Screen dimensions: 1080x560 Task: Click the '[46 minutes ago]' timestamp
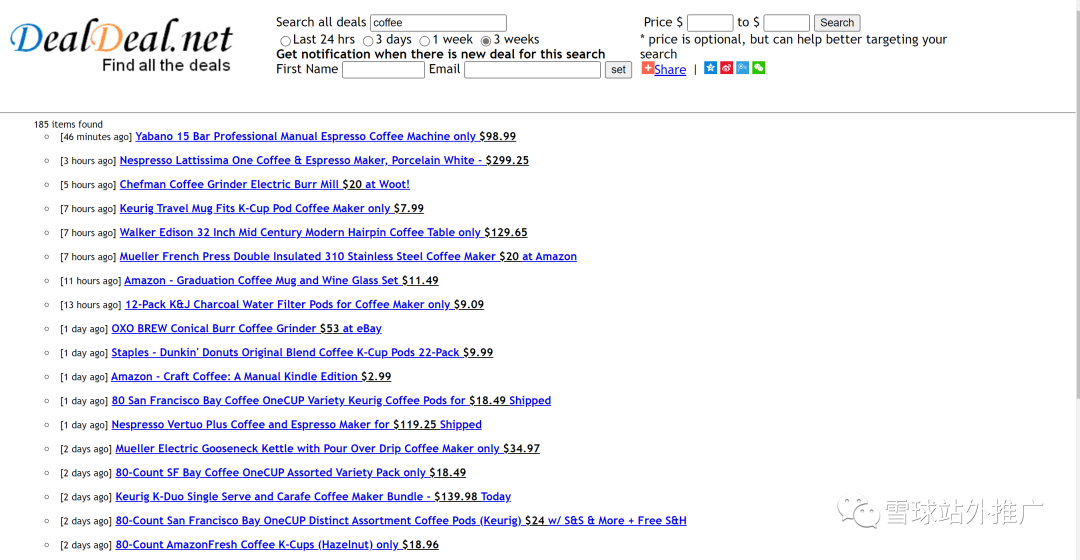pos(96,137)
